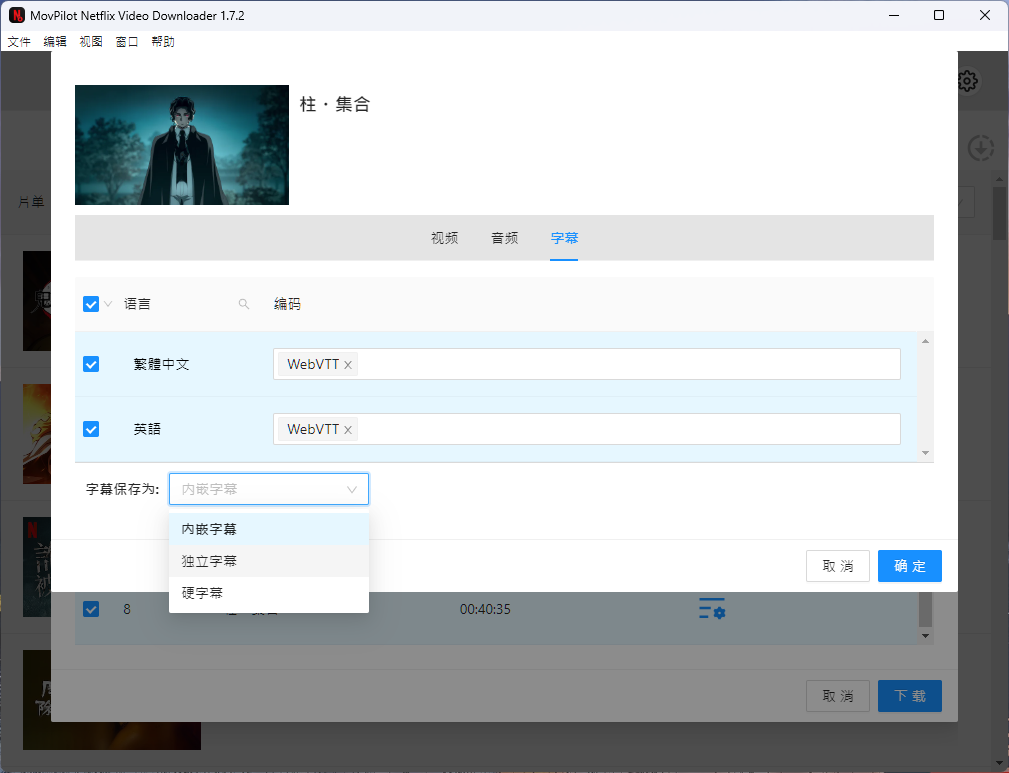Choose 独立字幕 from the dropdown list
1009x773 pixels.
[209, 561]
